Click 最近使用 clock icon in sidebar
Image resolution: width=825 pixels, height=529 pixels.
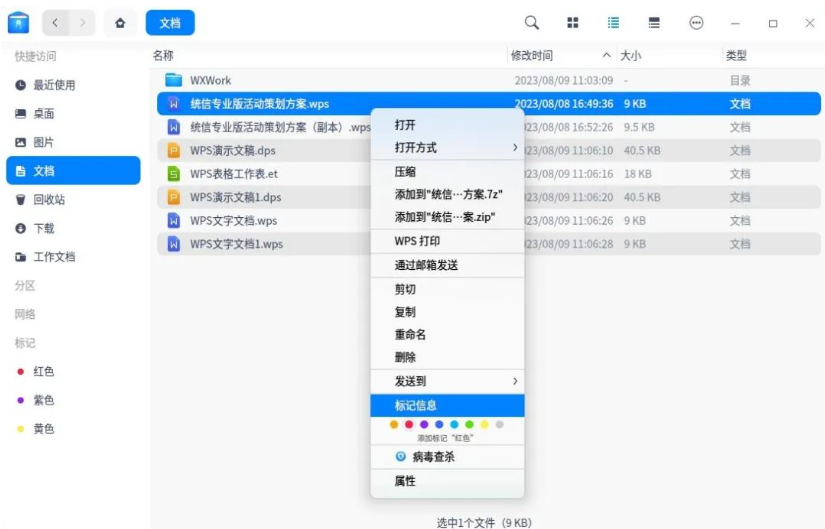pyautogui.click(x=21, y=85)
